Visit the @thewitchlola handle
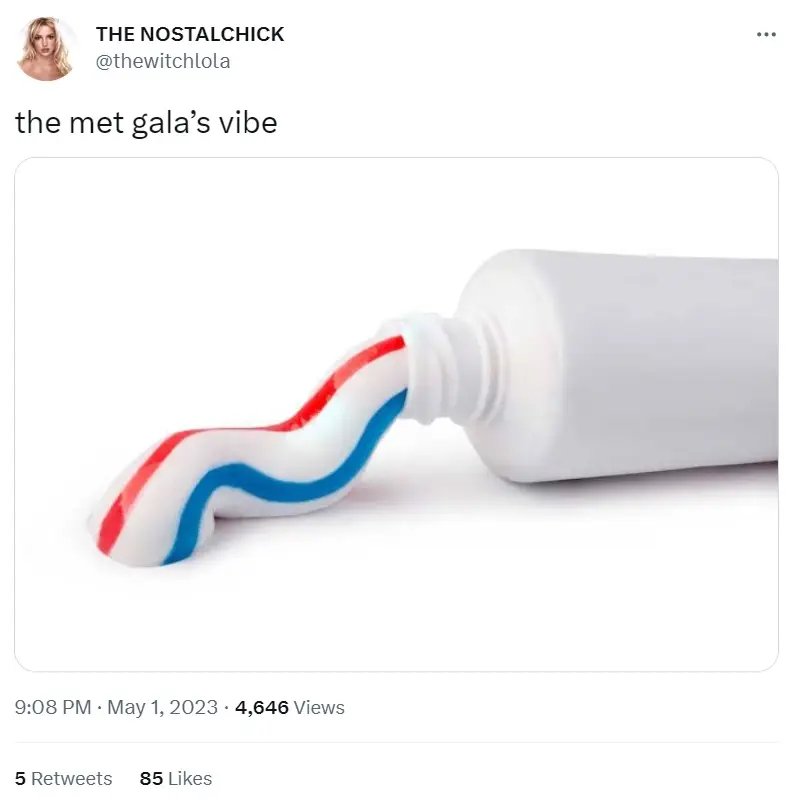The height and width of the screenshot is (804, 796). tap(163, 61)
